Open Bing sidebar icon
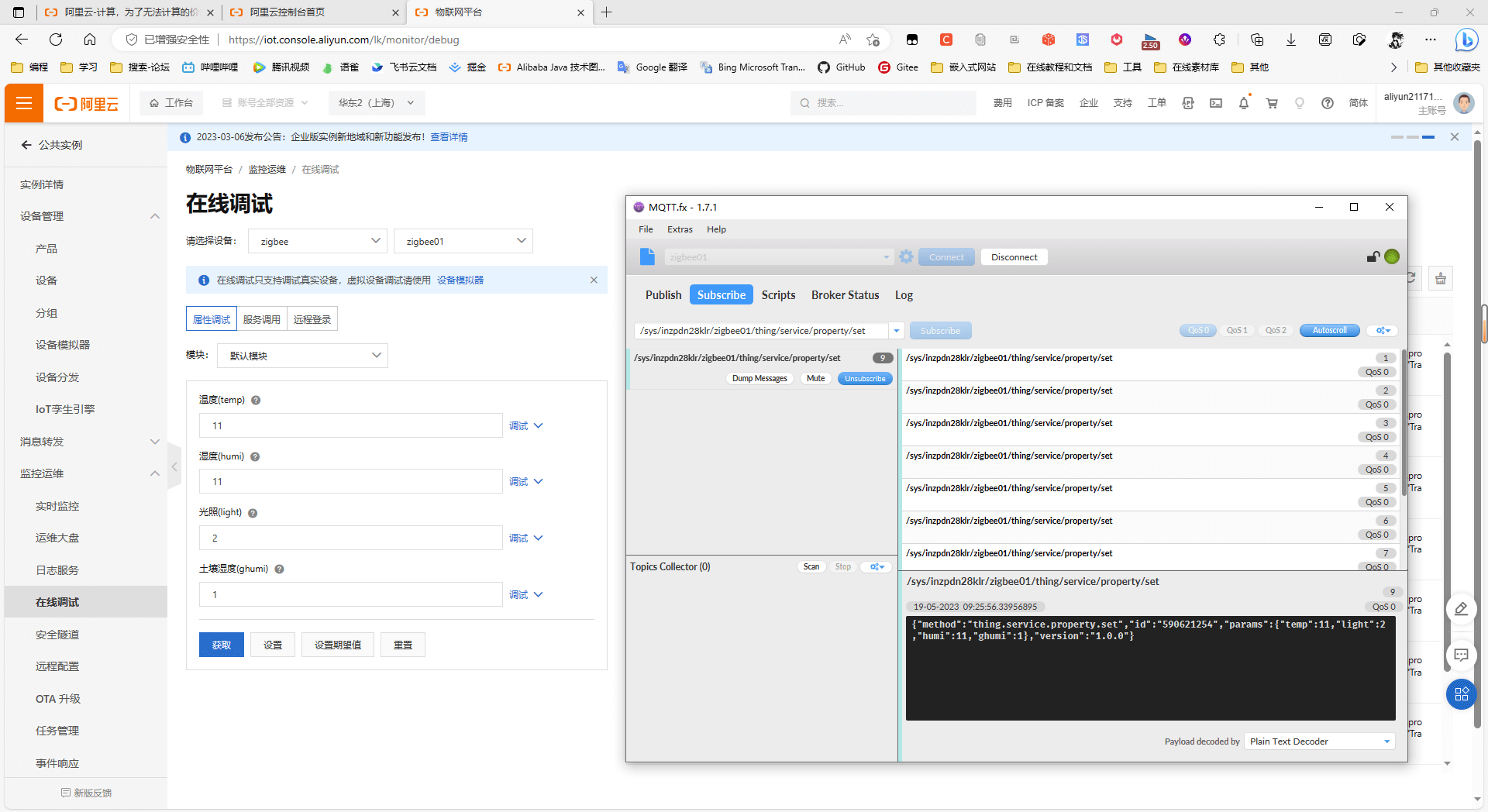The width and height of the screenshot is (1488, 812). pyautogui.click(x=1466, y=40)
